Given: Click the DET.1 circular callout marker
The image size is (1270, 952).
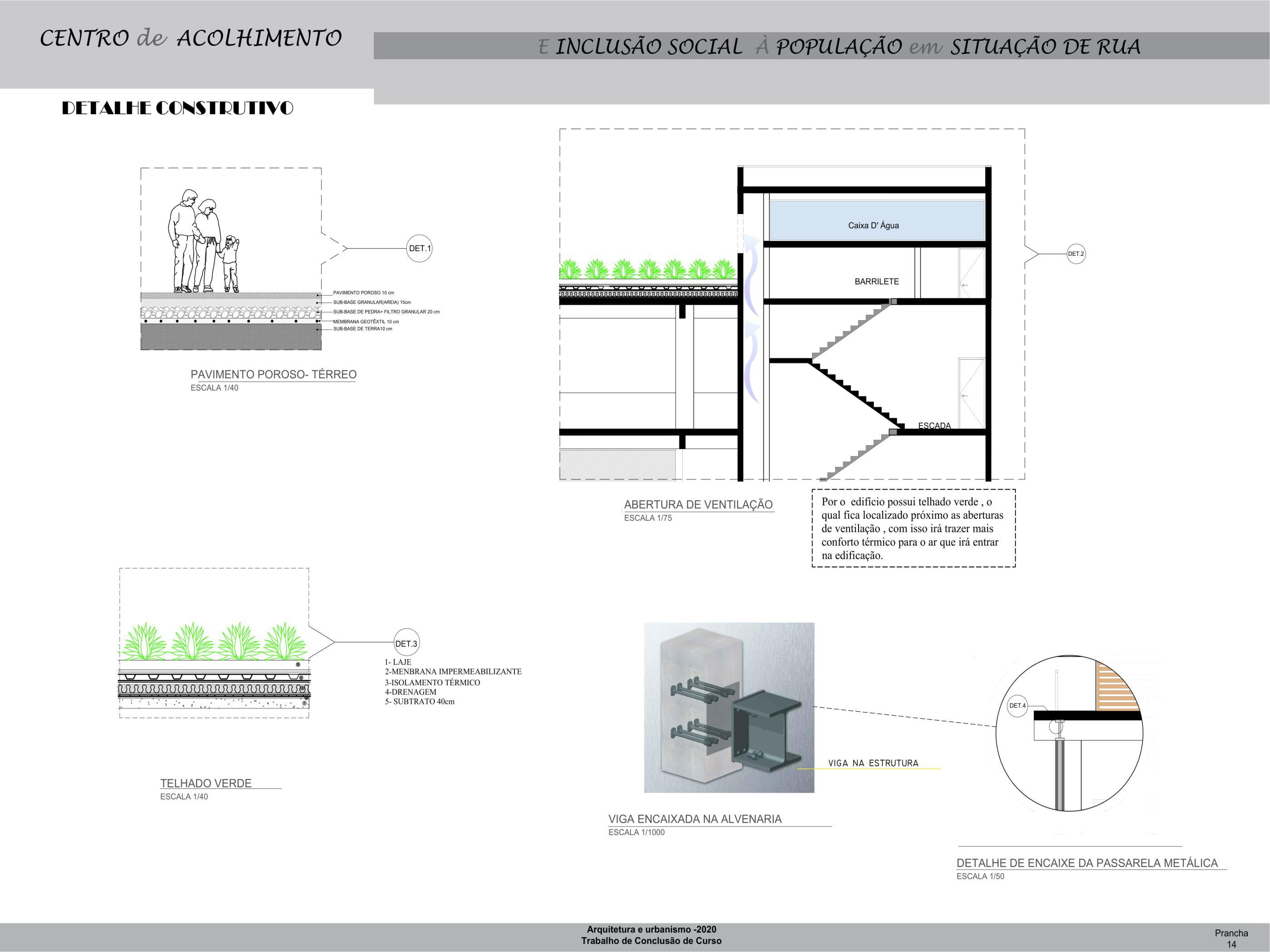Looking at the screenshot, I should (x=419, y=249).
